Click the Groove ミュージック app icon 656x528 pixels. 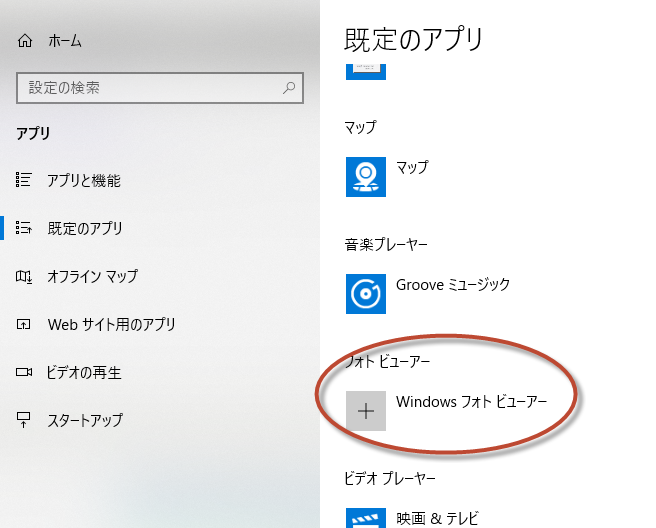click(366, 294)
